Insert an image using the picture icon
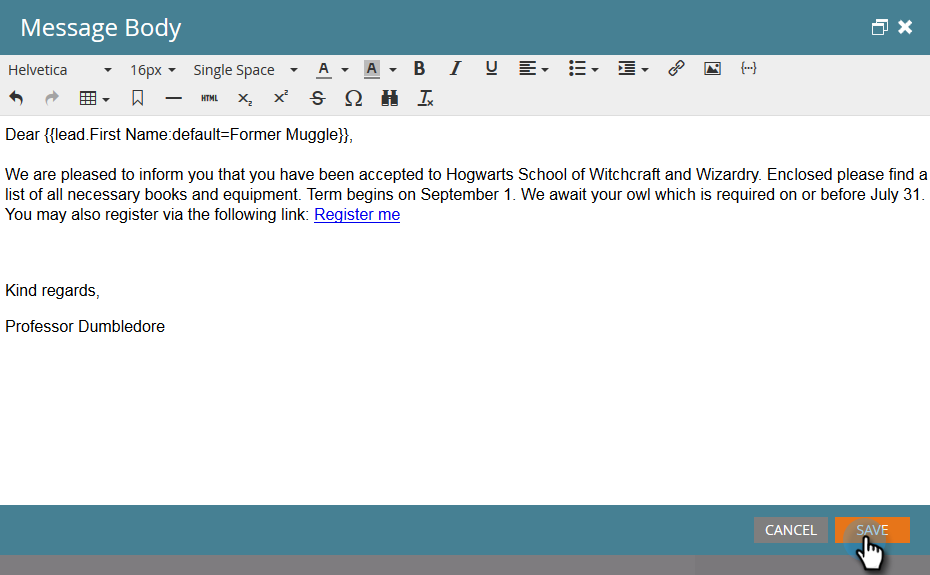Viewport: 930px width, 575px height. coord(712,69)
